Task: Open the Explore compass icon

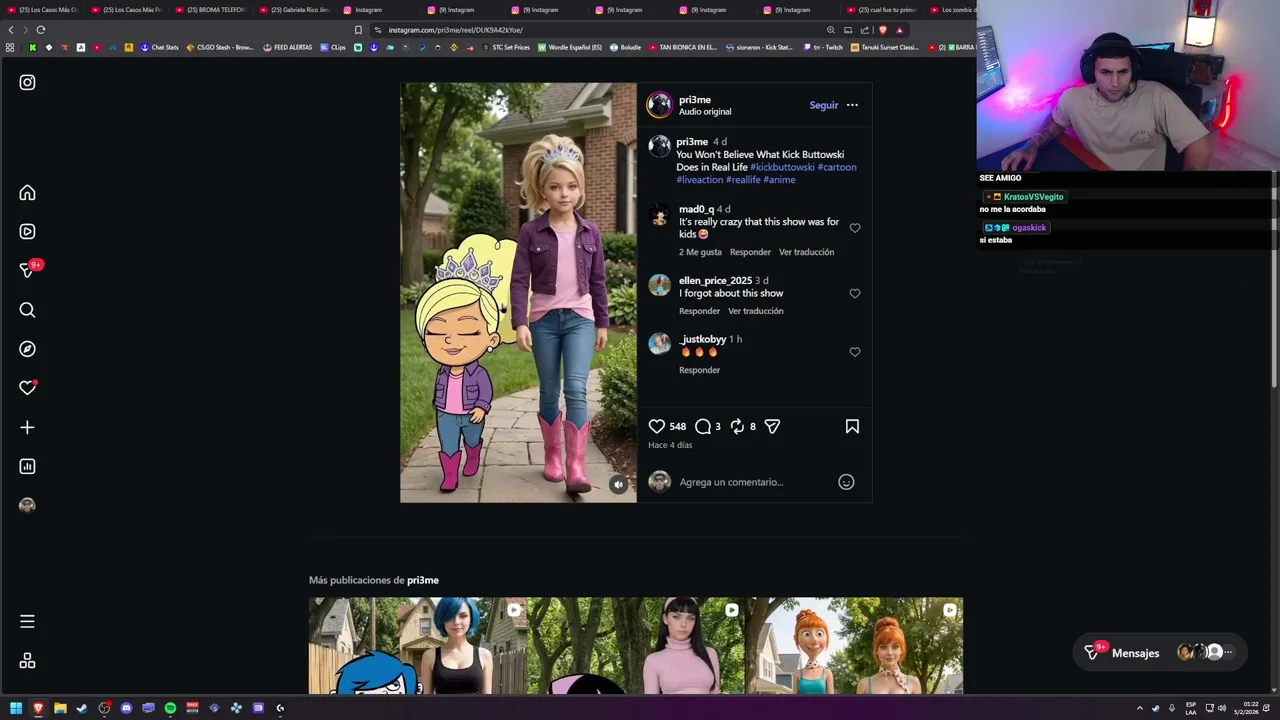Action: [27, 349]
